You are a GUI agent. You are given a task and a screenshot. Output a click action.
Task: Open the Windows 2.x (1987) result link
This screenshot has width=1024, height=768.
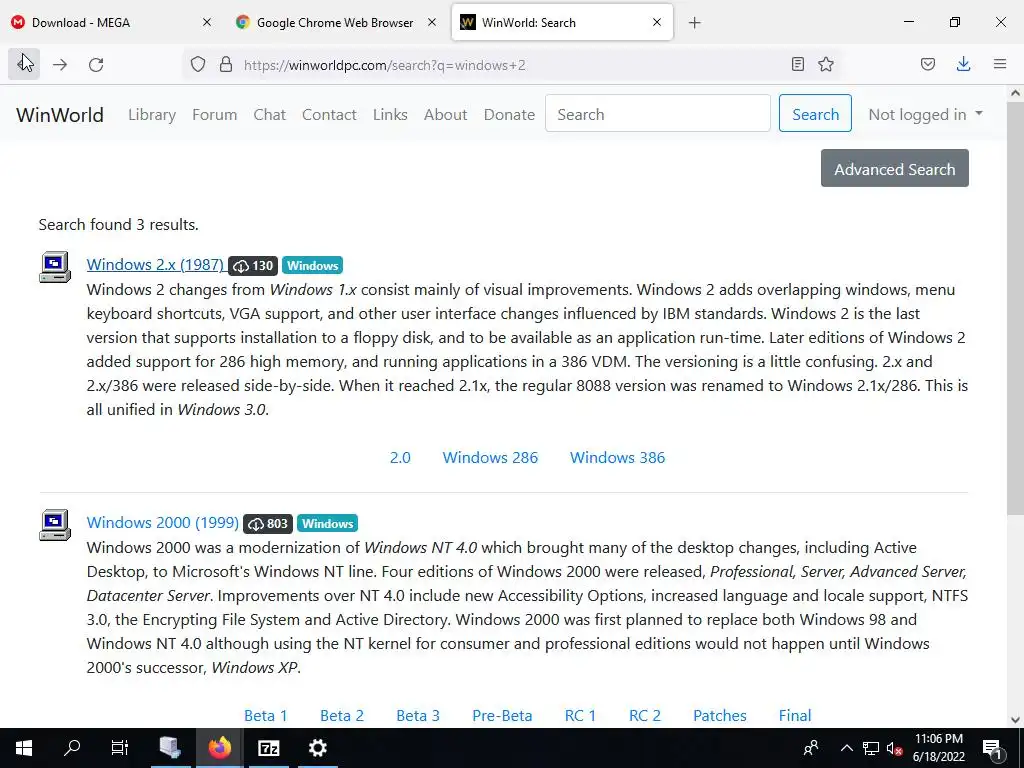(155, 264)
